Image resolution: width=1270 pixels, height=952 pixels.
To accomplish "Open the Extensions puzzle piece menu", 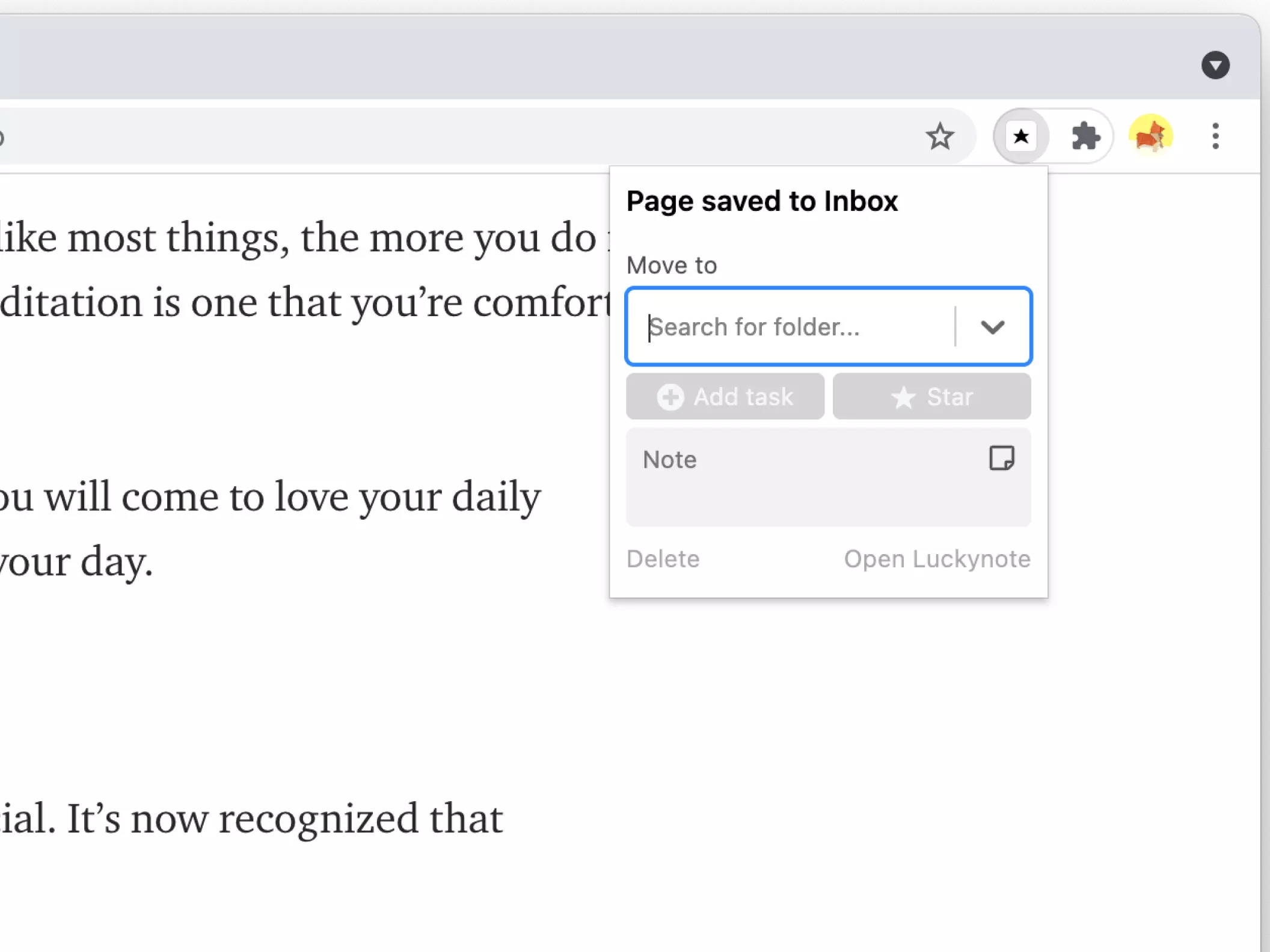I will pos(1085,136).
